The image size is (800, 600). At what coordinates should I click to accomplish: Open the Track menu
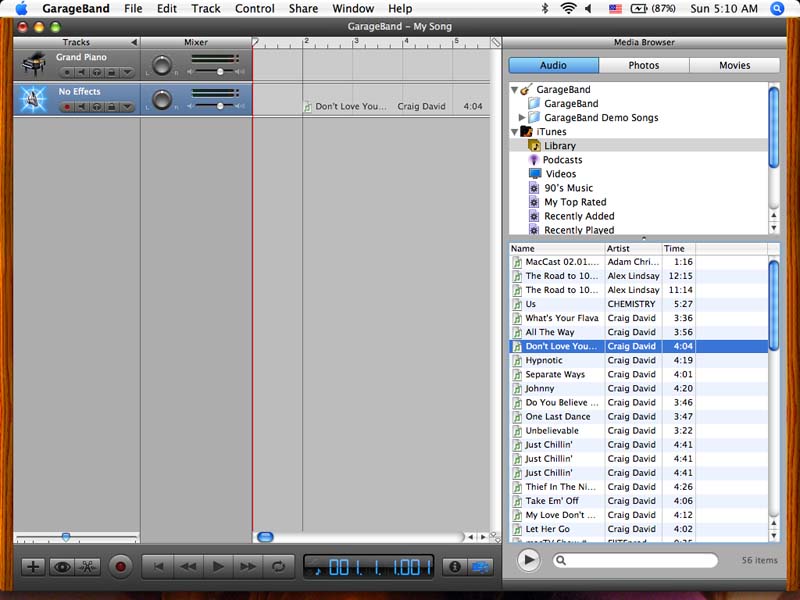tap(206, 9)
